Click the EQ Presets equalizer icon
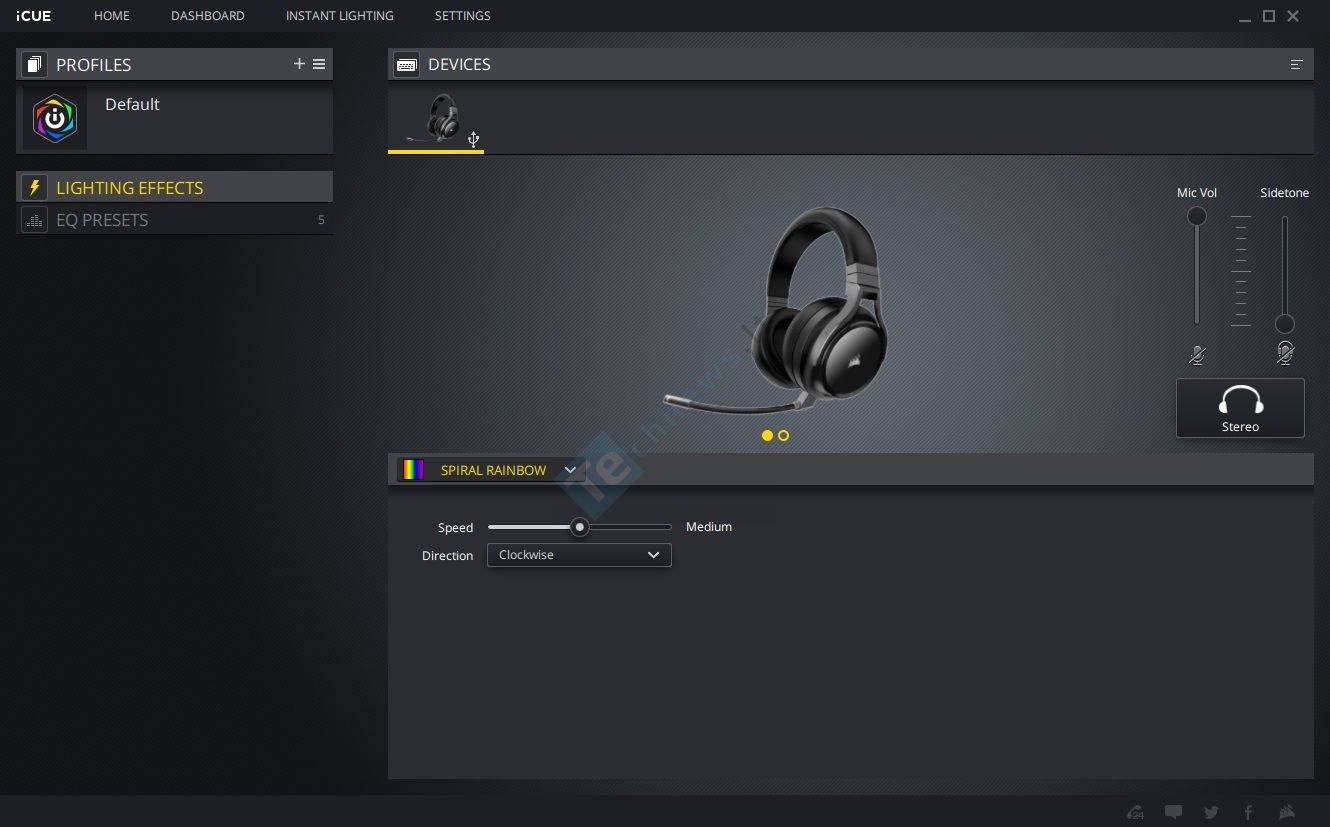This screenshot has height=827, width=1330. coord(34,220)
